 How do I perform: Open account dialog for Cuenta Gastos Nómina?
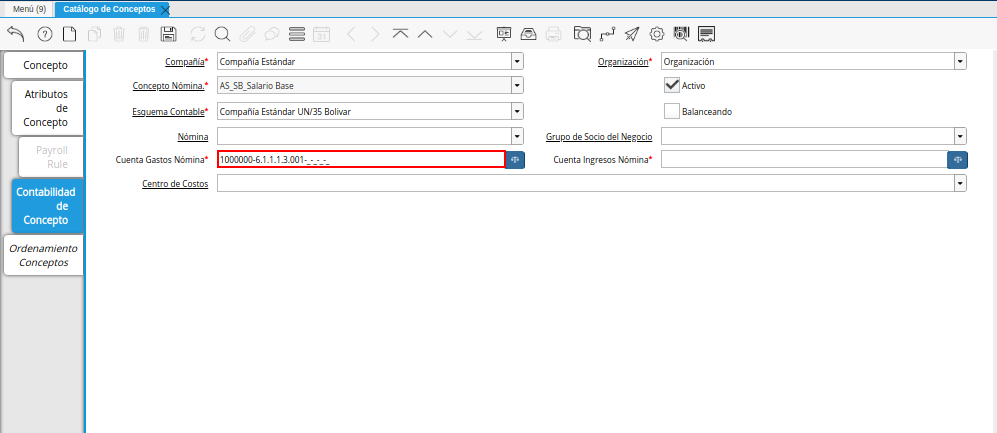[x=516, y=160]
